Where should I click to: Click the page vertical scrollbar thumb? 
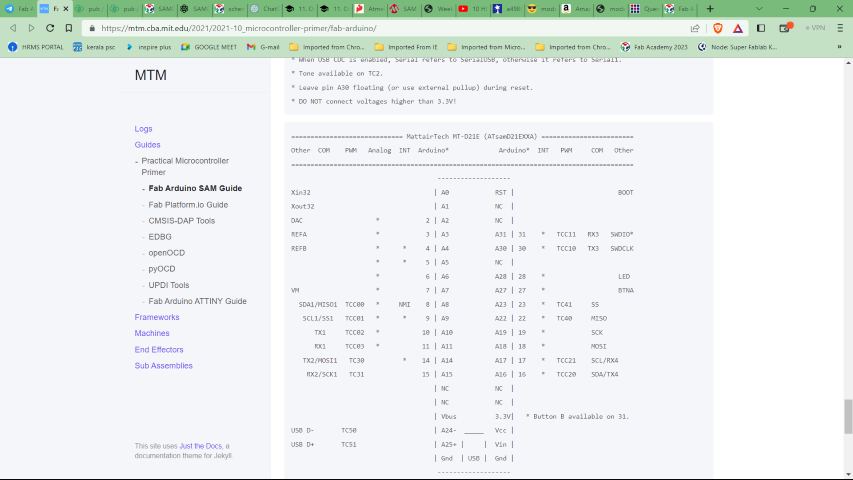coord(848,416)
